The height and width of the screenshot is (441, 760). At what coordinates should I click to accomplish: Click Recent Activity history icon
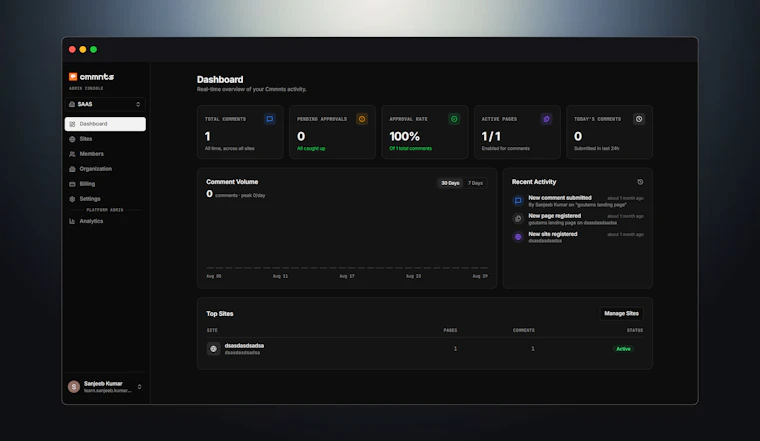(640, 182)
